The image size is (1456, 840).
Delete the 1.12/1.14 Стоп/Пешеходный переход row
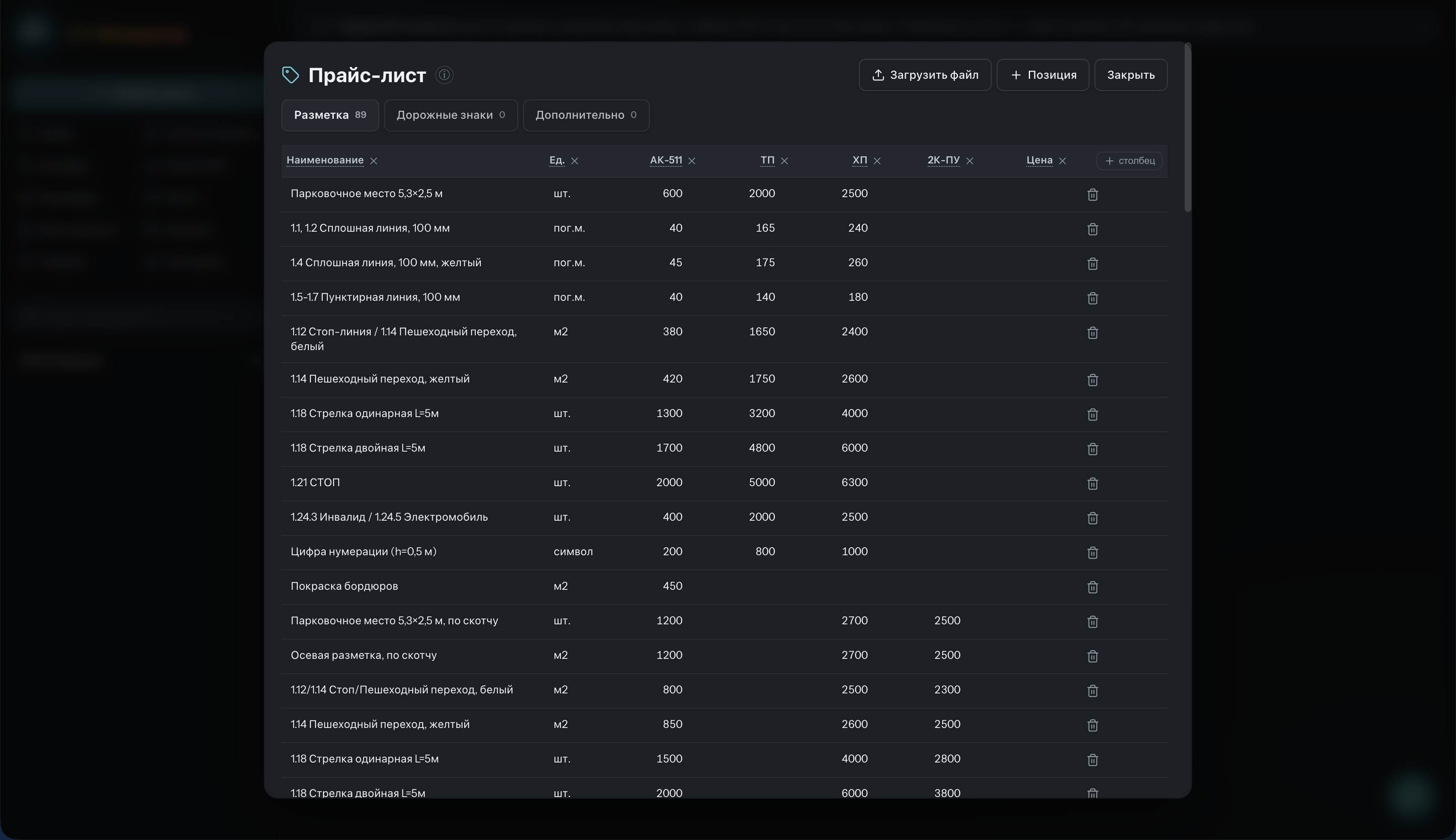[1092, 690]
